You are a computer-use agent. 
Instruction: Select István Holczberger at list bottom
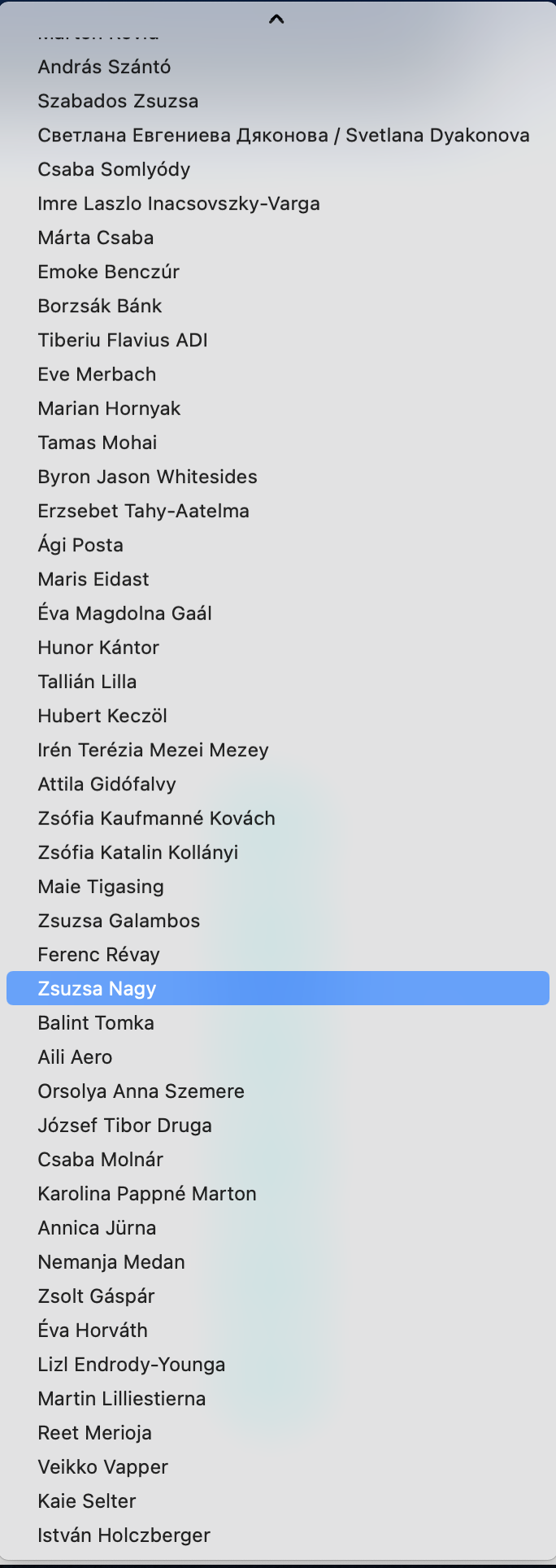124,1535
